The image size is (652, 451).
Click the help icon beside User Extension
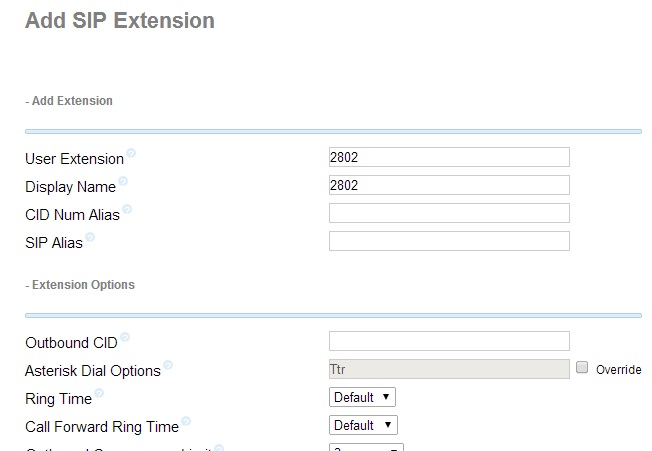tap(131, 154)
